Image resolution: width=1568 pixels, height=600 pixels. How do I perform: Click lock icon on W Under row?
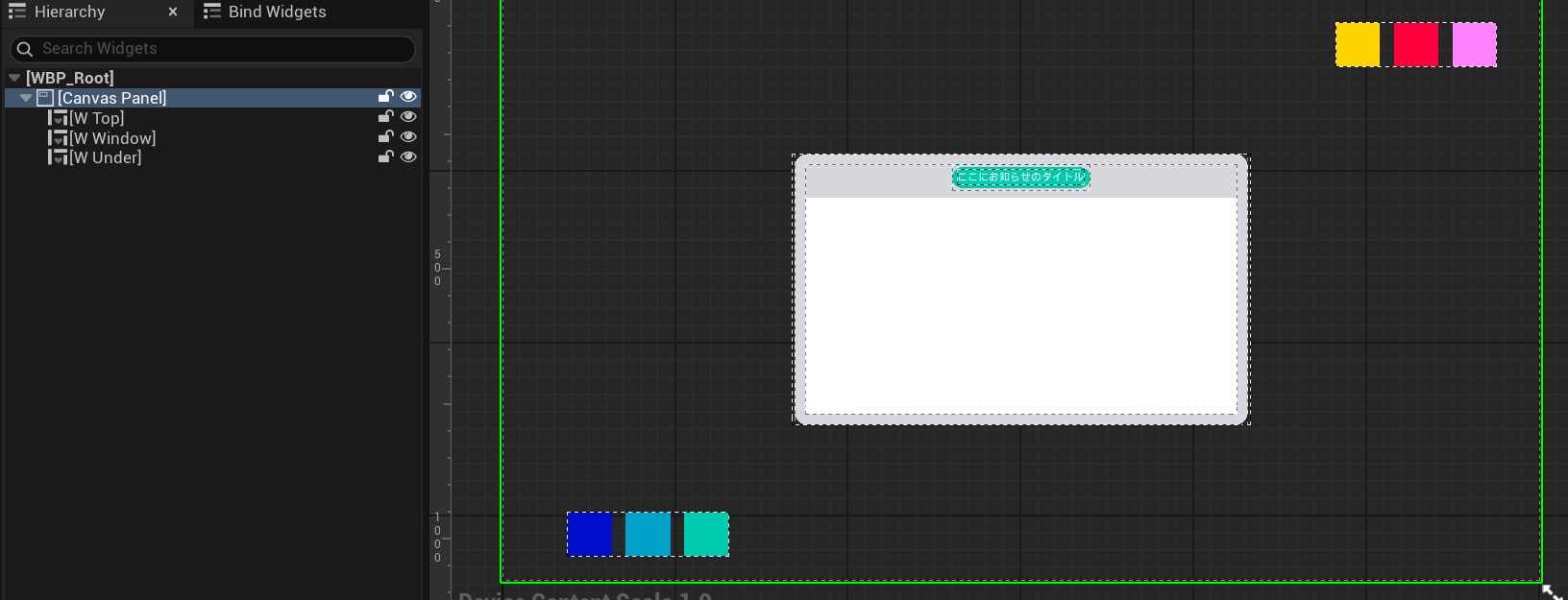tap(385, 157)
